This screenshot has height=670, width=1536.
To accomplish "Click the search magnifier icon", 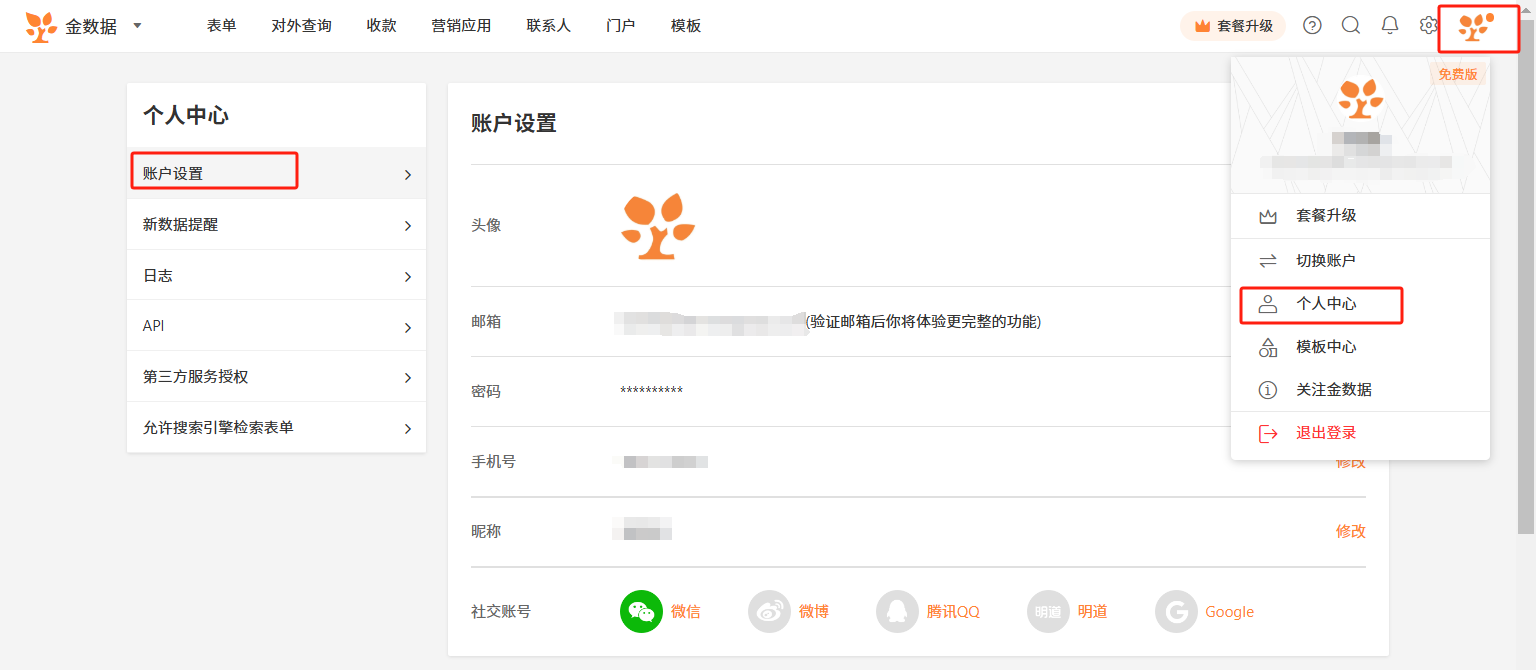I will (x=1351, y=26).
